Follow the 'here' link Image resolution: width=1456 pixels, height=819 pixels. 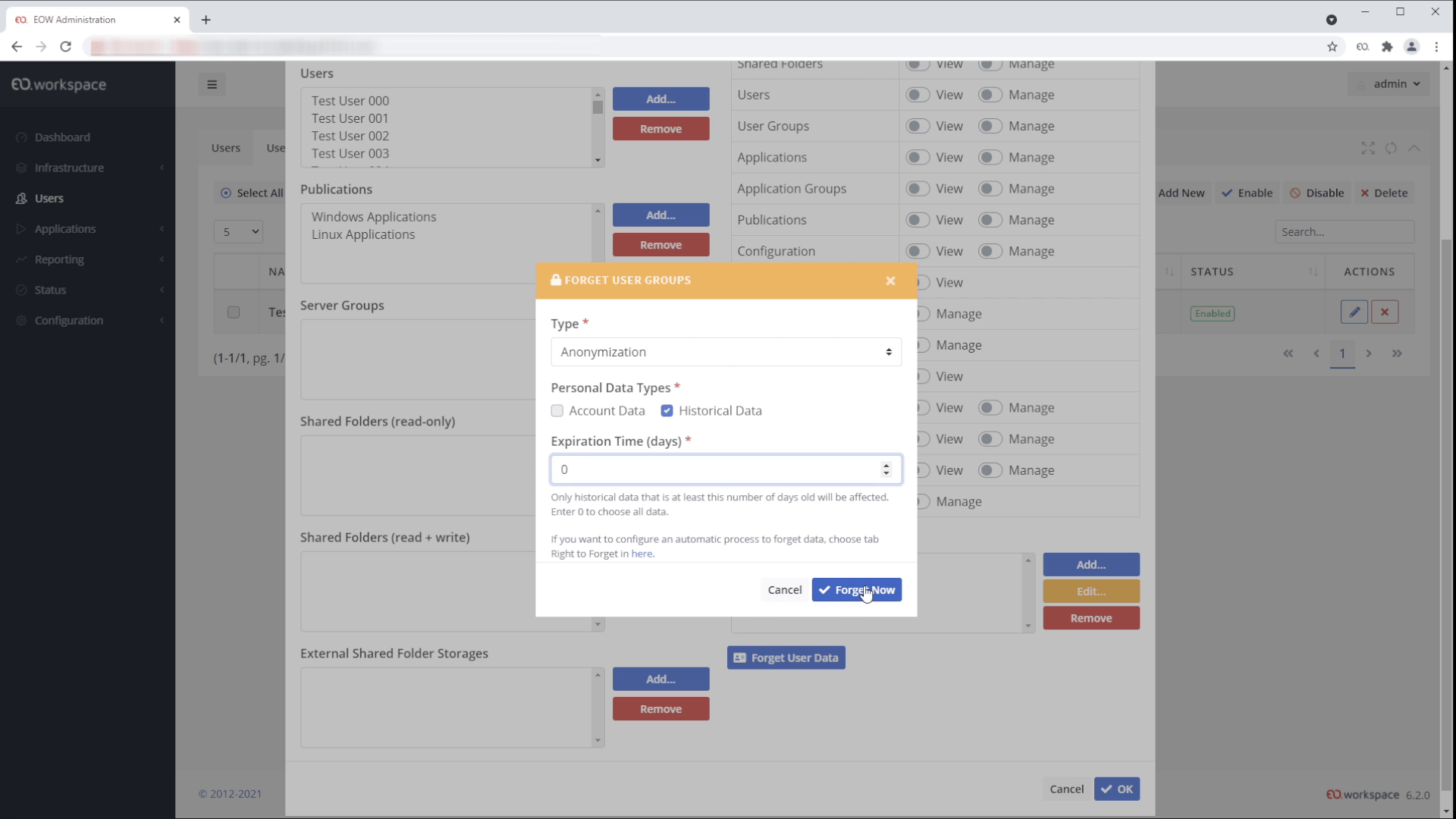[x=642, y=554]
